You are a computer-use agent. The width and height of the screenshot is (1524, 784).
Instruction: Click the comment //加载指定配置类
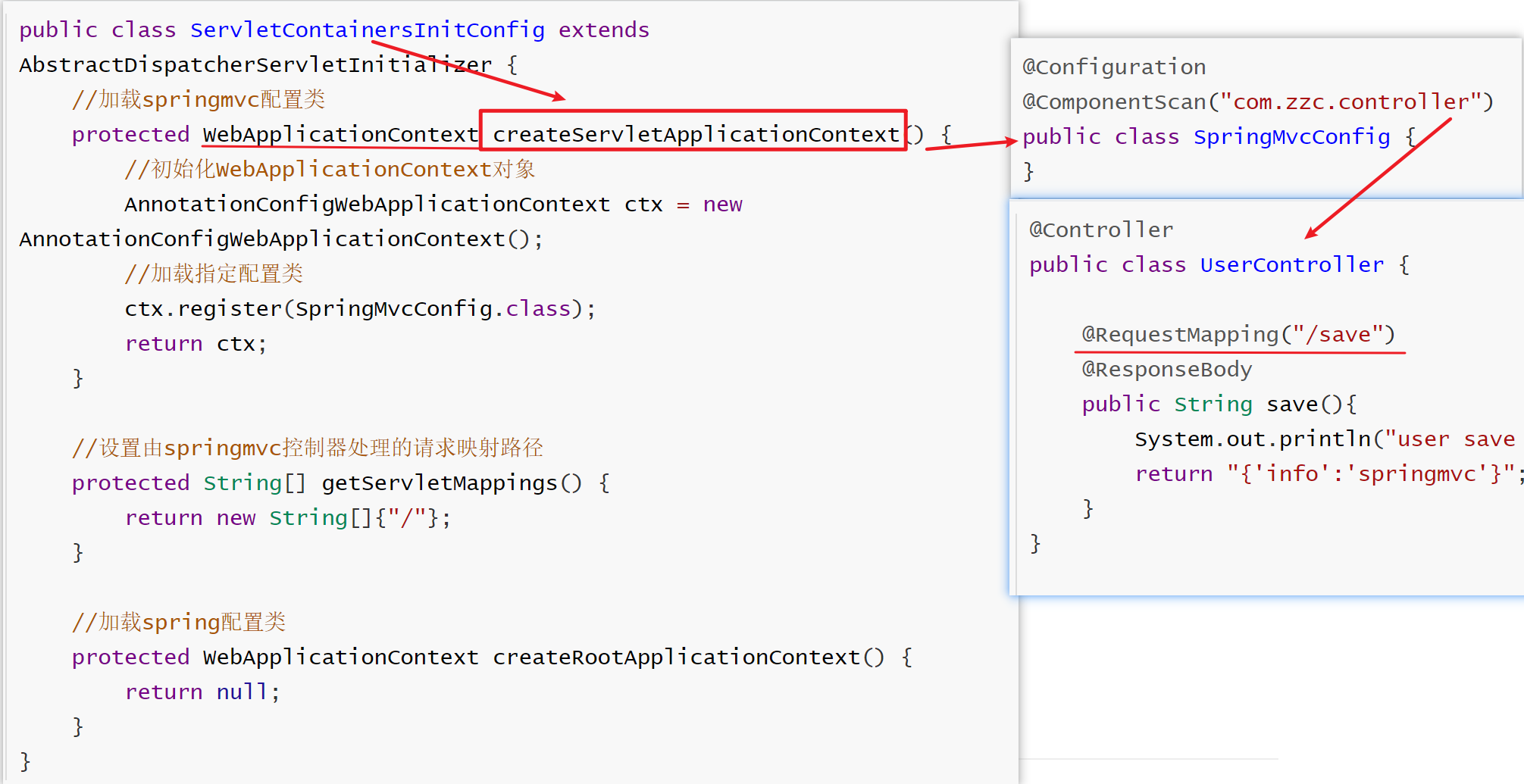[214, 273]
